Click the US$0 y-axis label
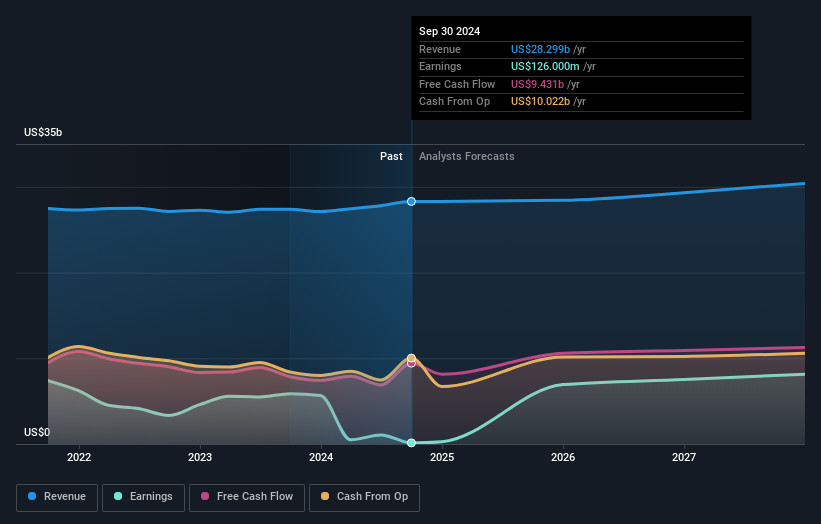This screenshot has width=821, height=524. pyautogui.click(x=37, y=432)
